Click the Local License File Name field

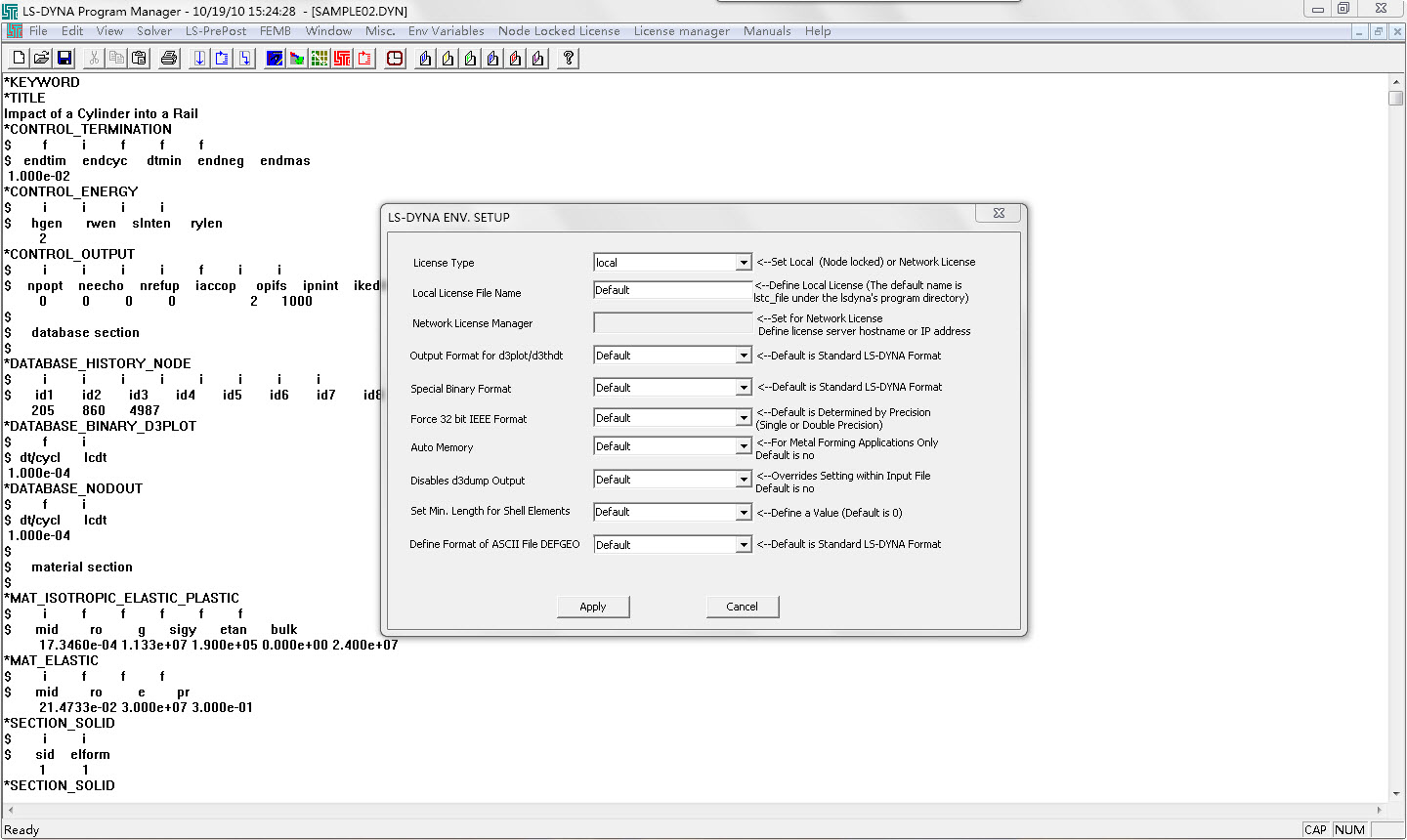(x=673, y=290)
